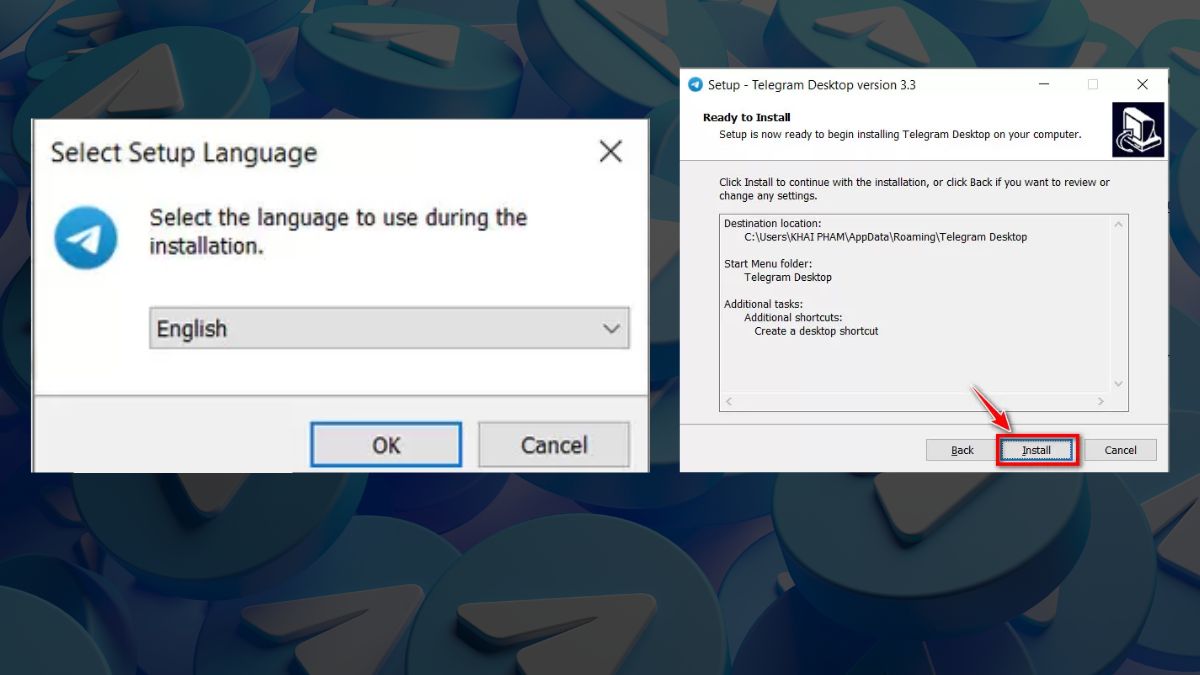Click the Install button in Setup

(1037, 450)
